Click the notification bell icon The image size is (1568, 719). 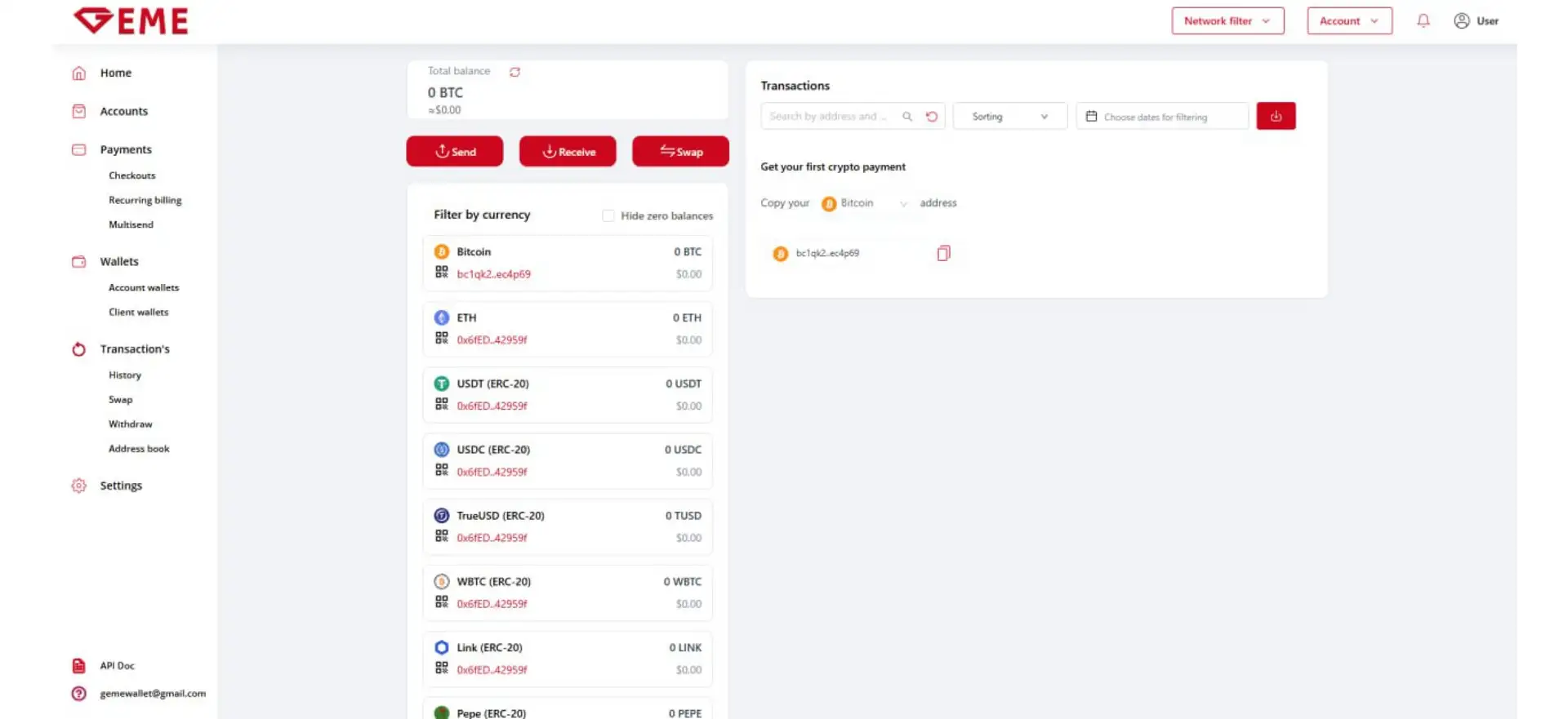1423,21
